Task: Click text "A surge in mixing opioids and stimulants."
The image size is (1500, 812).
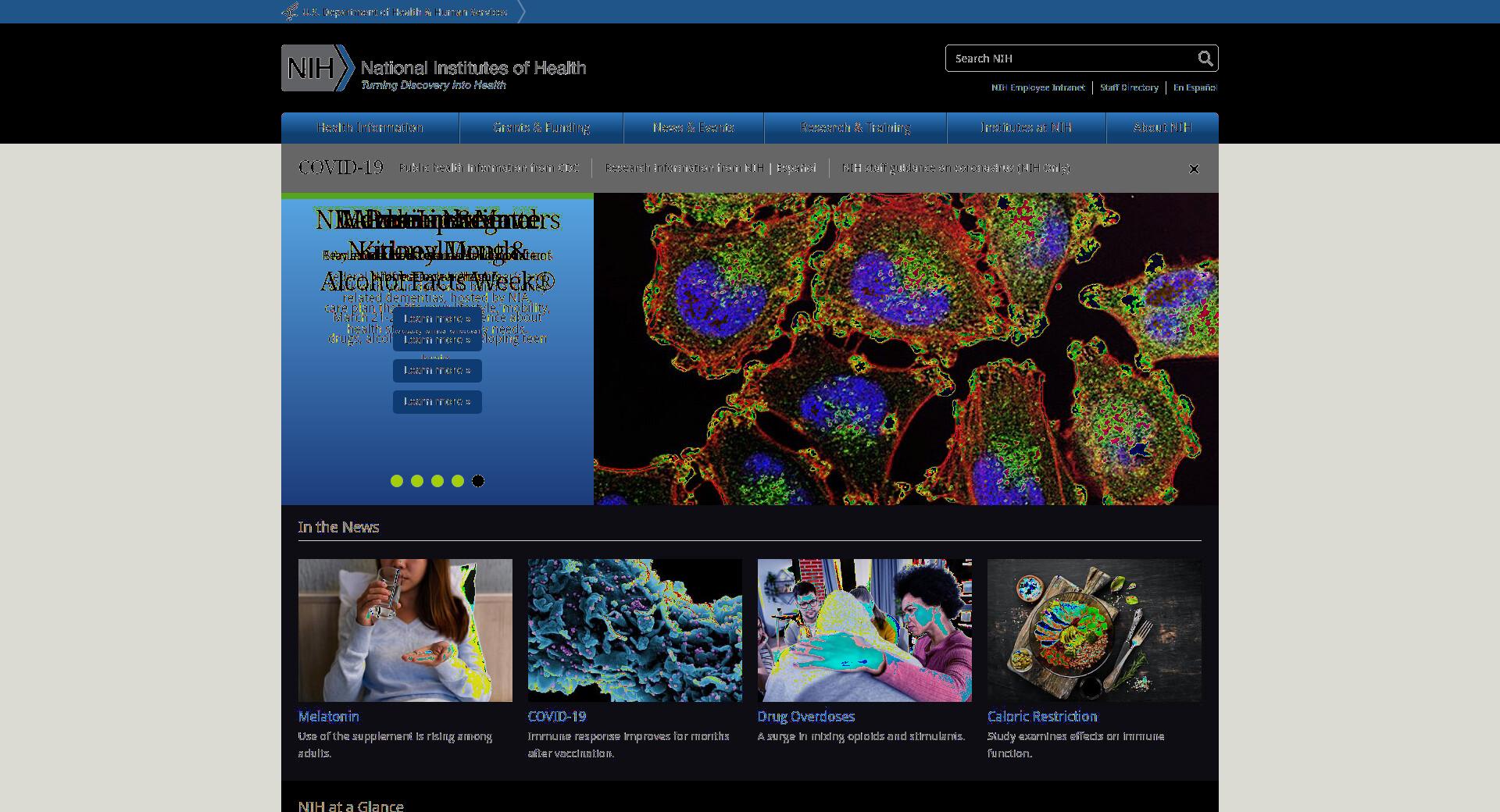Action: tap(861, 736)
